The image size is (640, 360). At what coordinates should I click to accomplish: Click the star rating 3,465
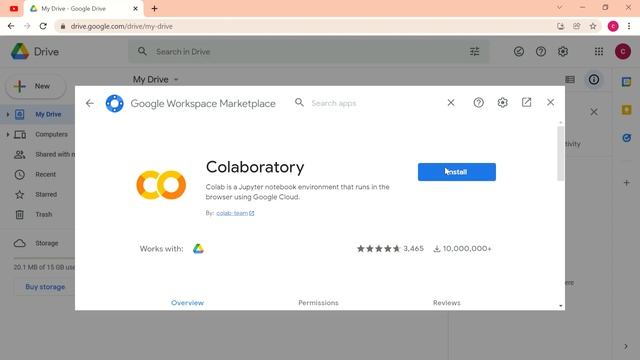390,249
